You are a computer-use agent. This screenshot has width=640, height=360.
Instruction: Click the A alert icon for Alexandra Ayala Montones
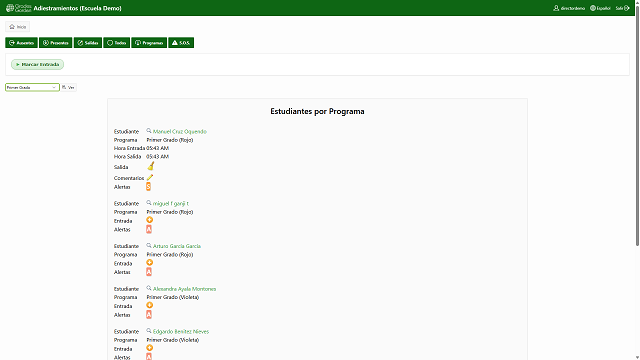(x=149, y=315)
